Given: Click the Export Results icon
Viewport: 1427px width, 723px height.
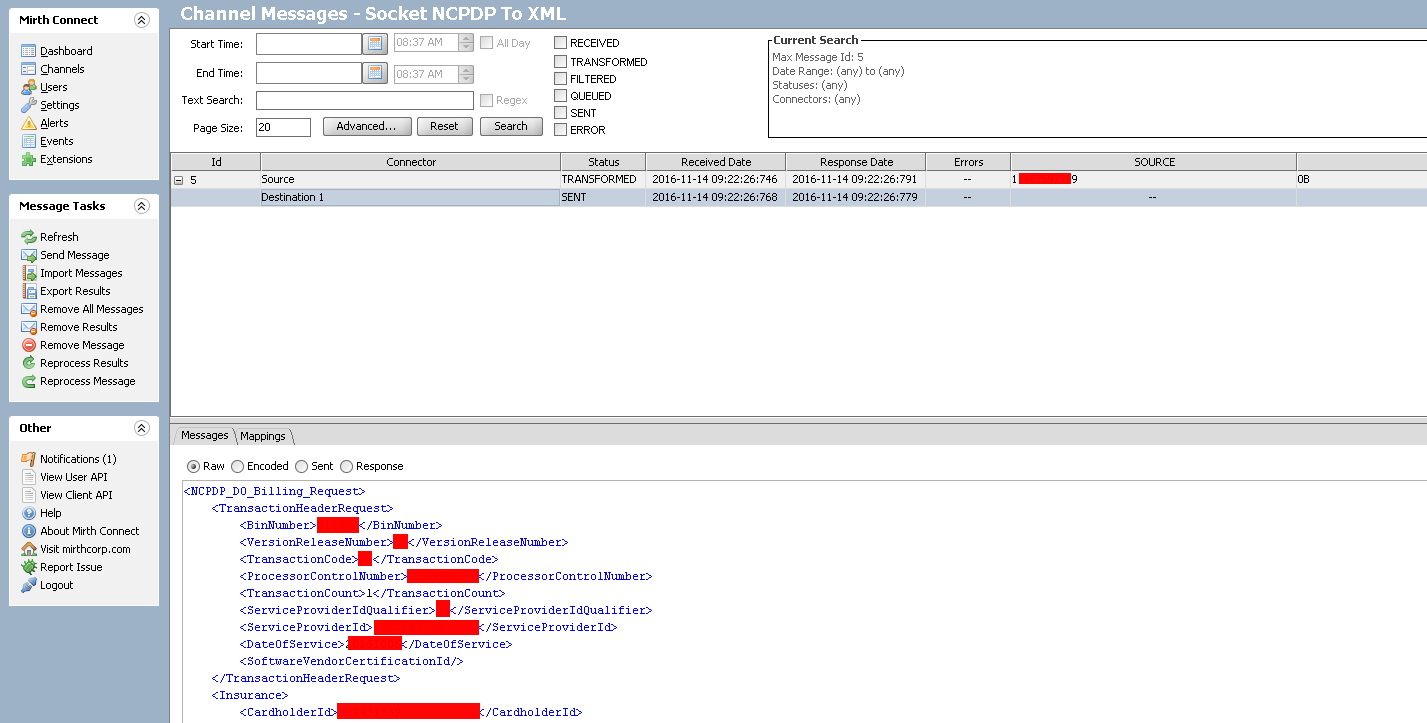Looking at the screenshot, I should [29, 291].
